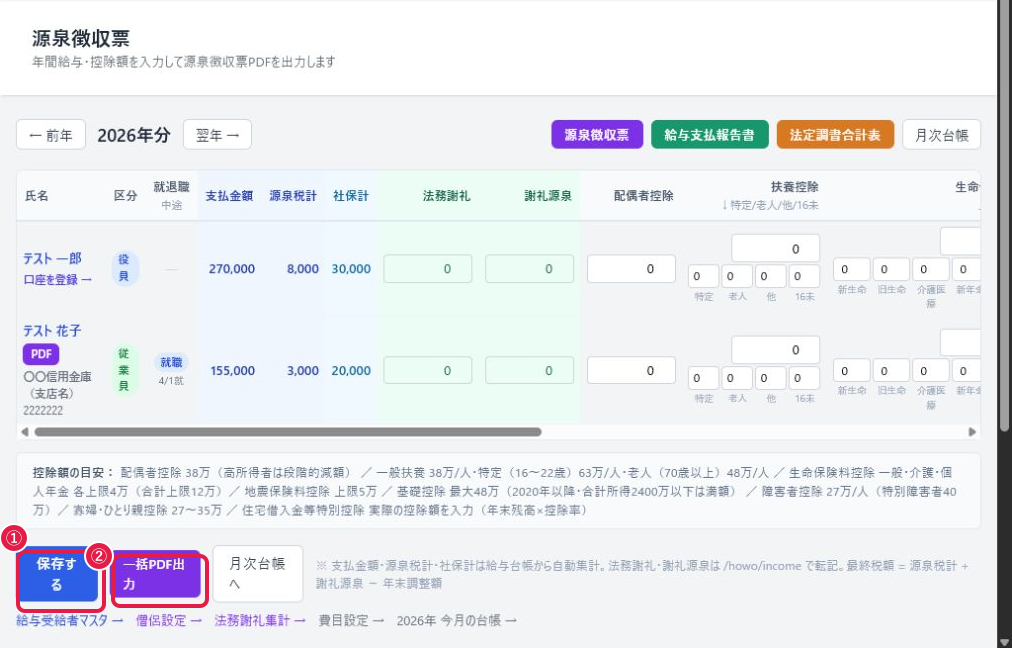Focus 新生命 field in テスト 一郎 row
The image size is (1012, 648).
852,269
